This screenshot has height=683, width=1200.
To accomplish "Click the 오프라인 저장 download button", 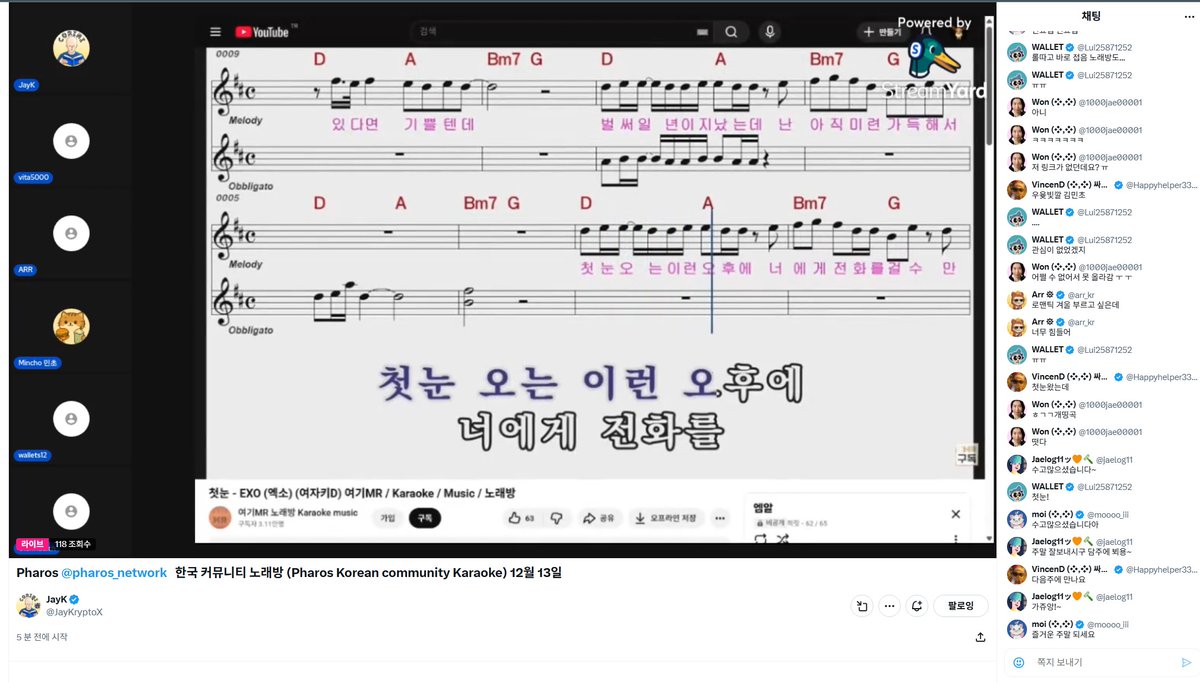I will click(669, 518).
